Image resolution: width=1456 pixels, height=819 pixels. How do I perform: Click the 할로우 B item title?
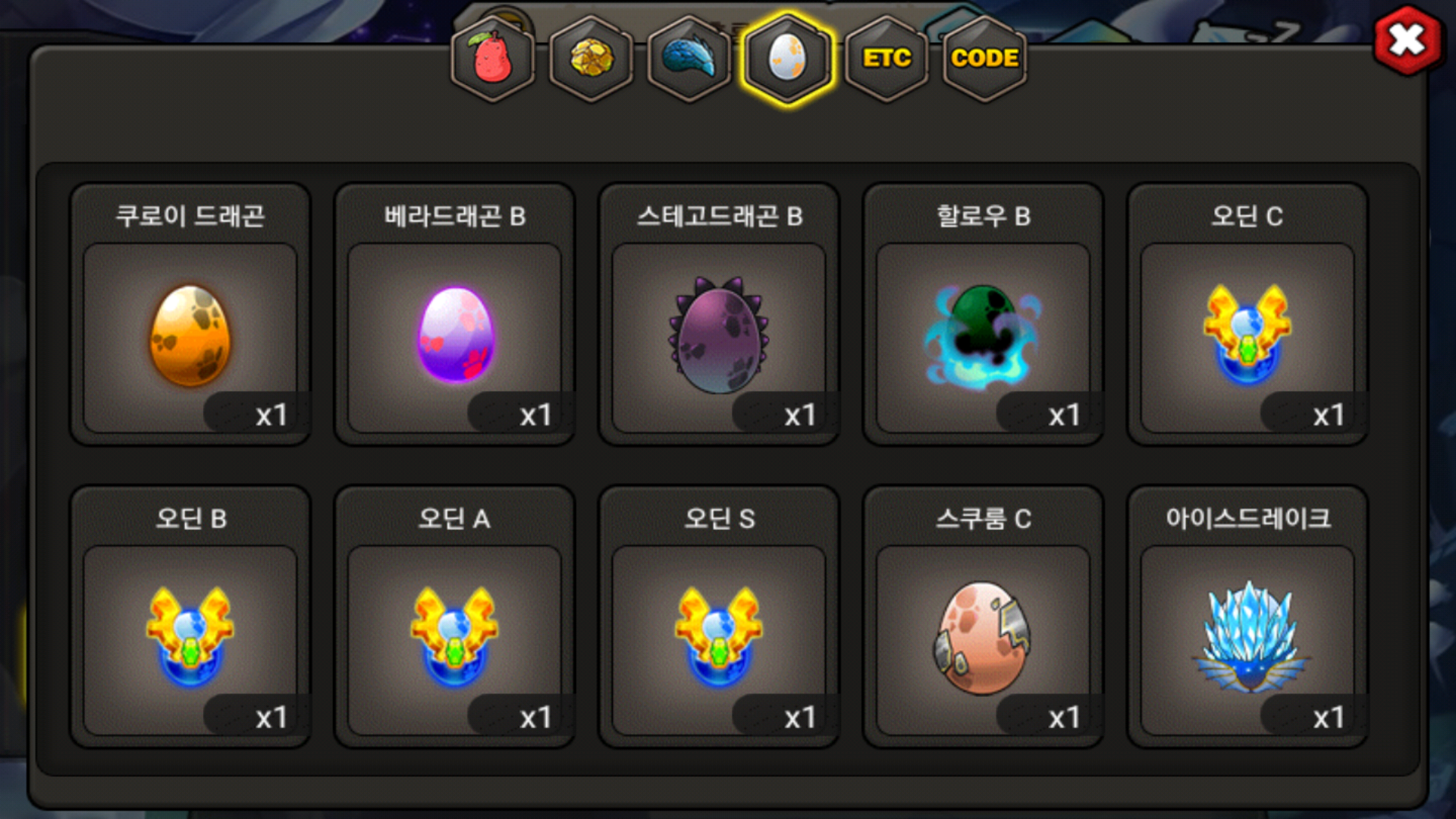click(x=983, y=216)
